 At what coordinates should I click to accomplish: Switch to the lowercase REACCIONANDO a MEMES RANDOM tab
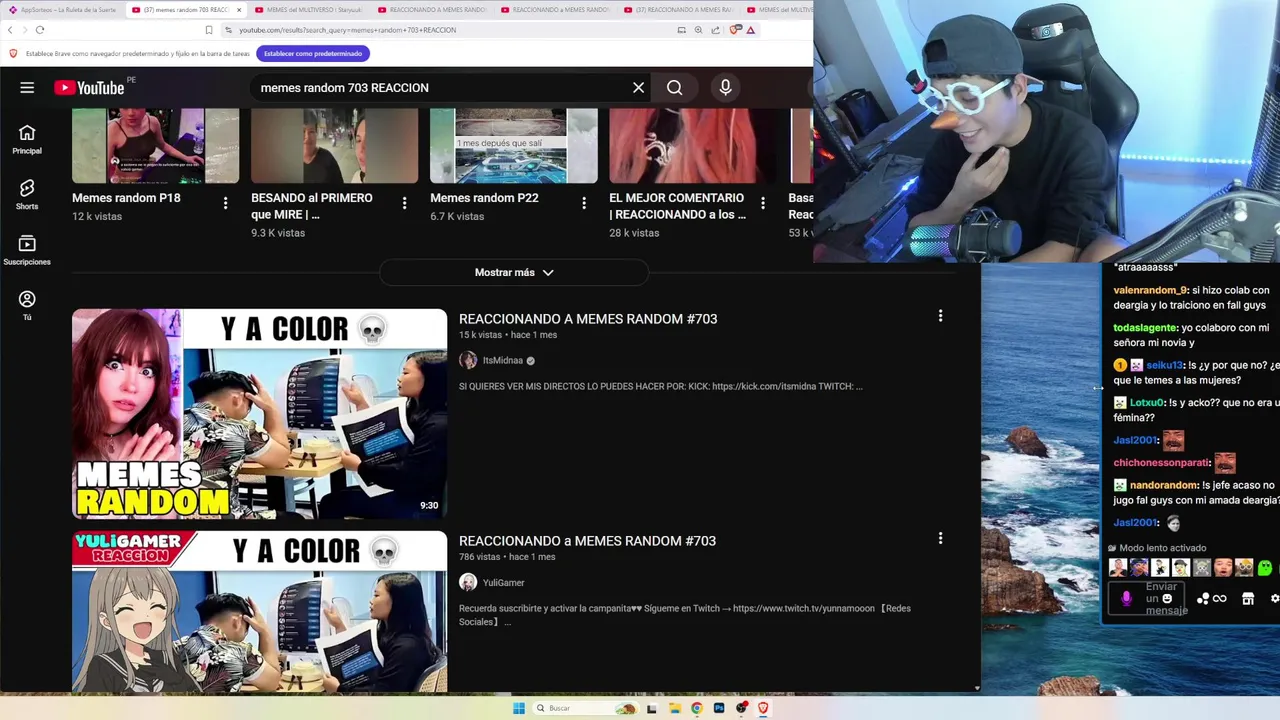554,10
